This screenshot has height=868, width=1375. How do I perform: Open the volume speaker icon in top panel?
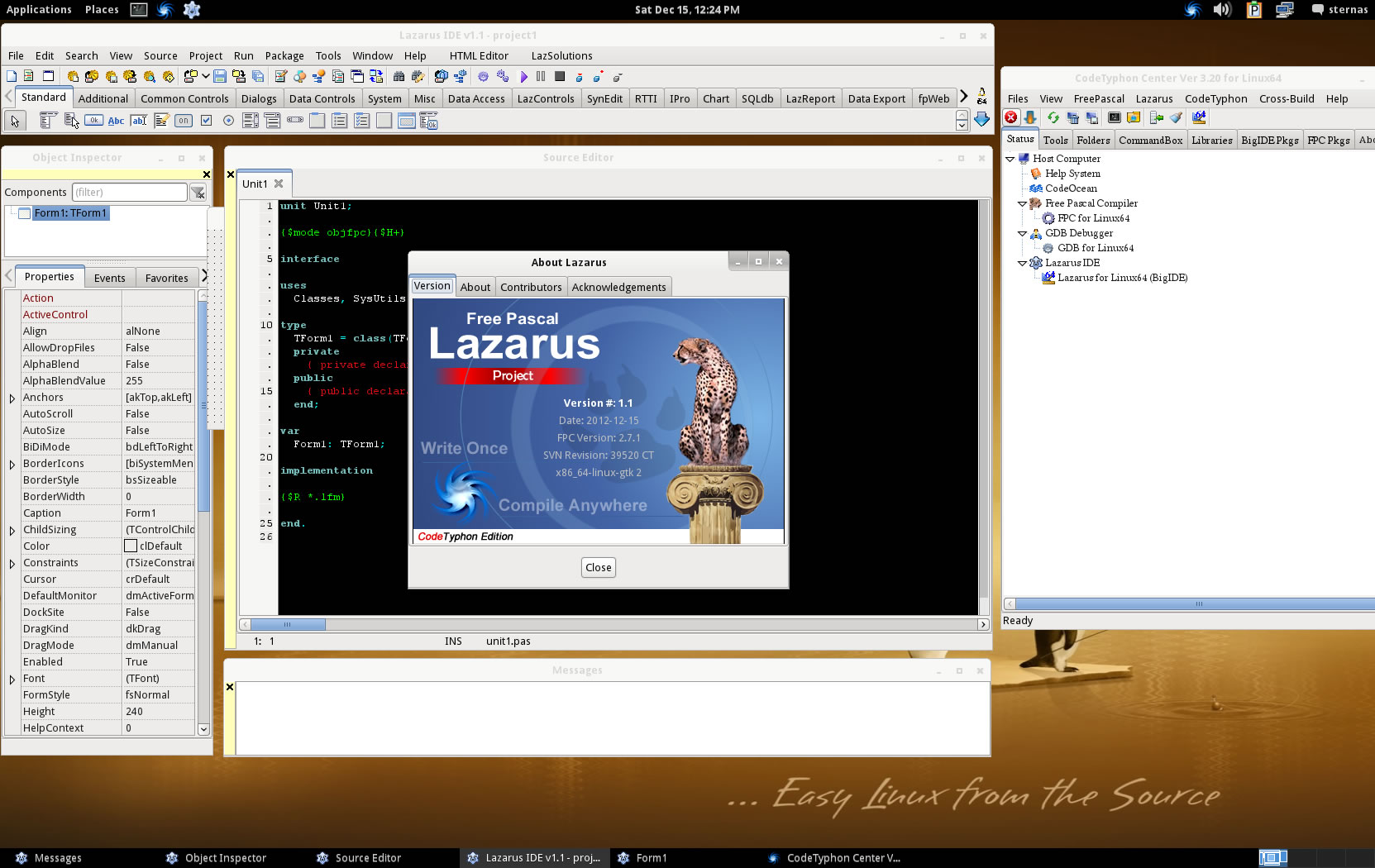pos(1222,10)
